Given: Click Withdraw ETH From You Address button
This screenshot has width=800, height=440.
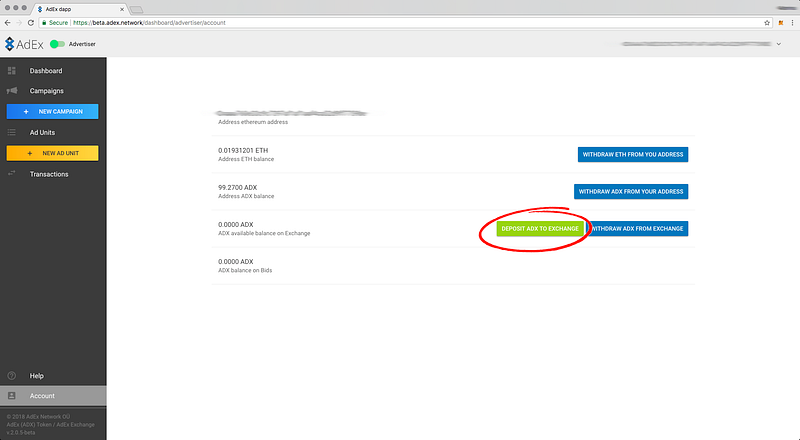Looking at the screenshot, I should [x=633, y=155].
